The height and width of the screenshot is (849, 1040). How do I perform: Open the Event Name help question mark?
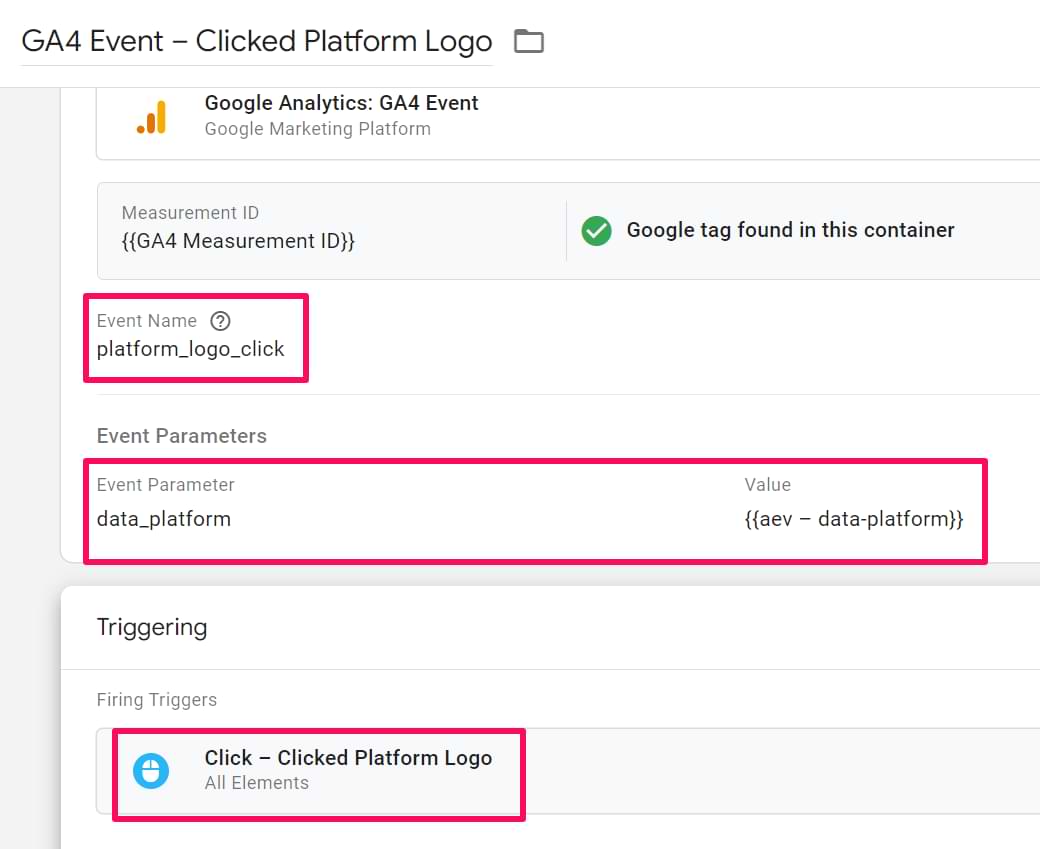[x=220, y=321]
